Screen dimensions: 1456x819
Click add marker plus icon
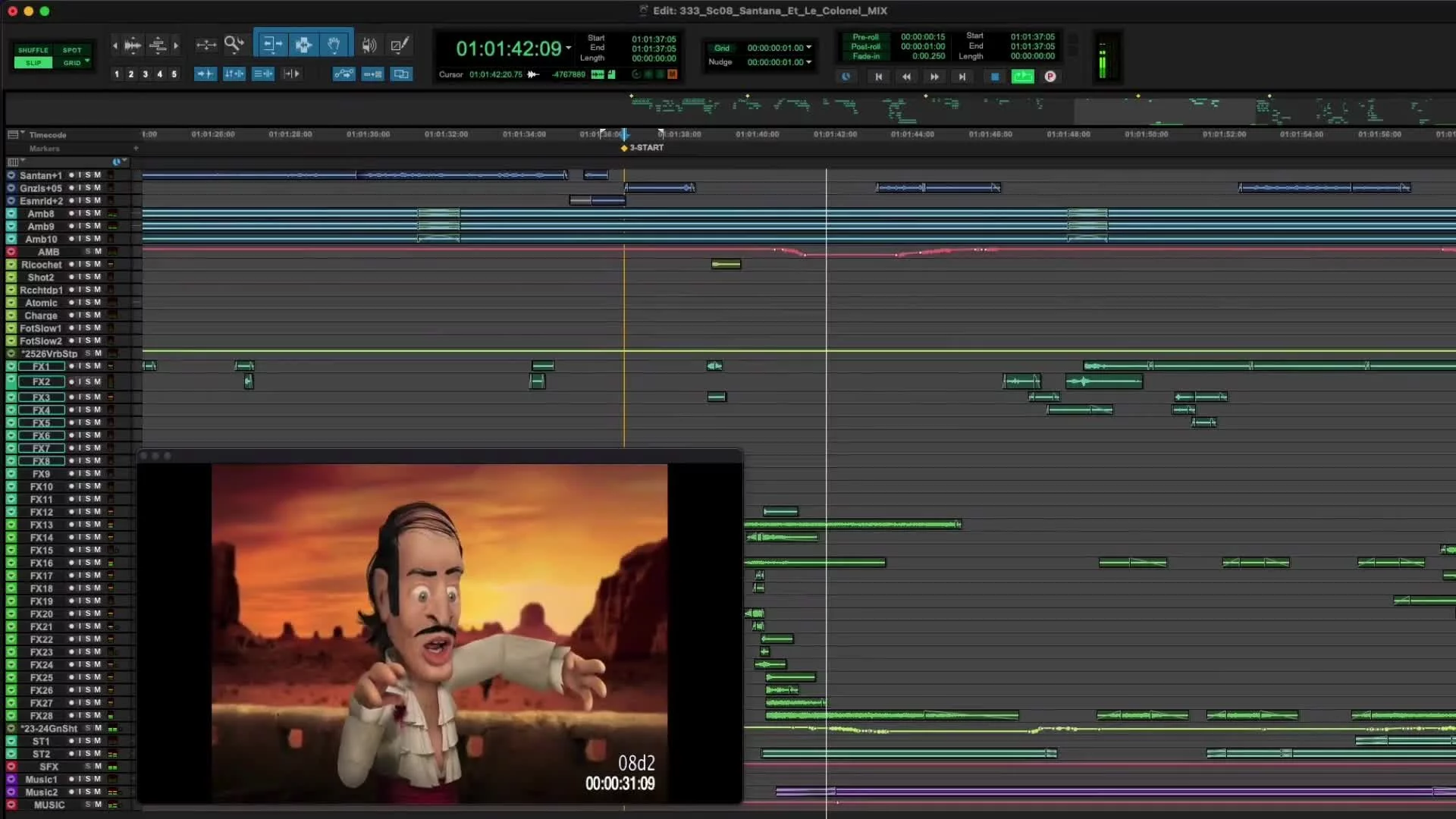click(x=136, y=149)
